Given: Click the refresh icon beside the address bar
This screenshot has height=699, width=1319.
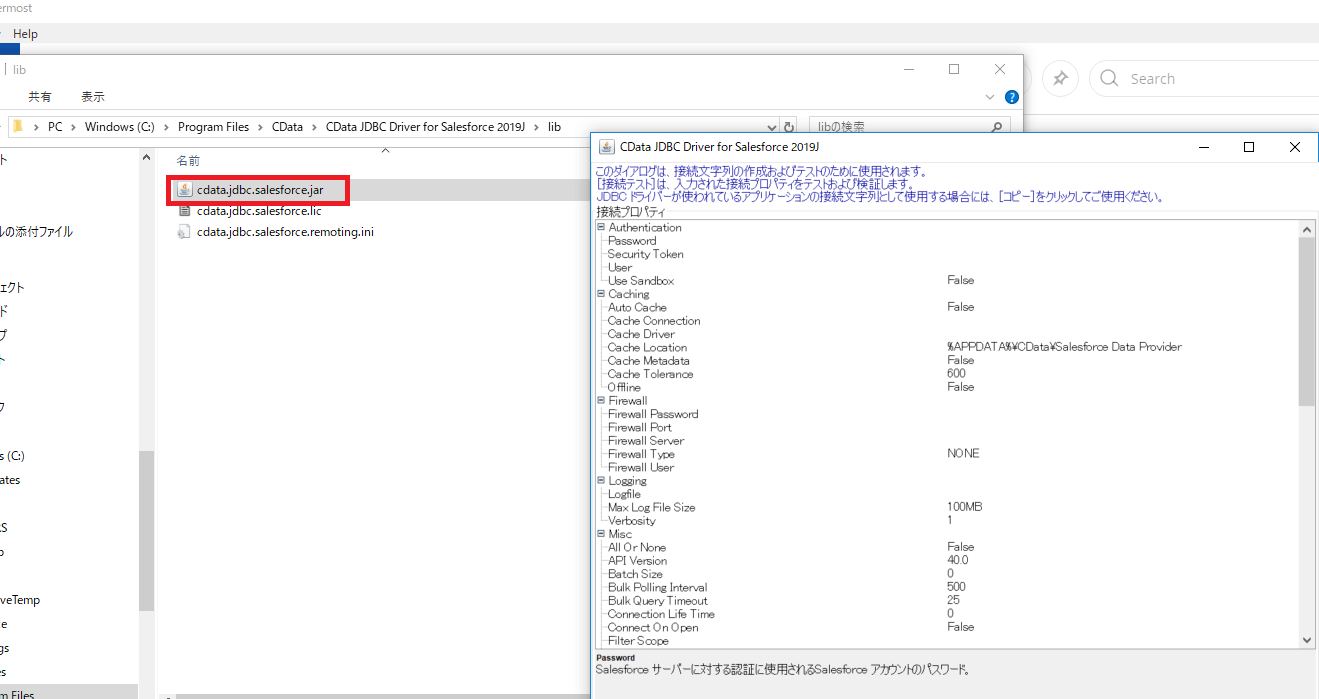Looking at the screenshot, I should pyautogui.click(x=789, y=127).
